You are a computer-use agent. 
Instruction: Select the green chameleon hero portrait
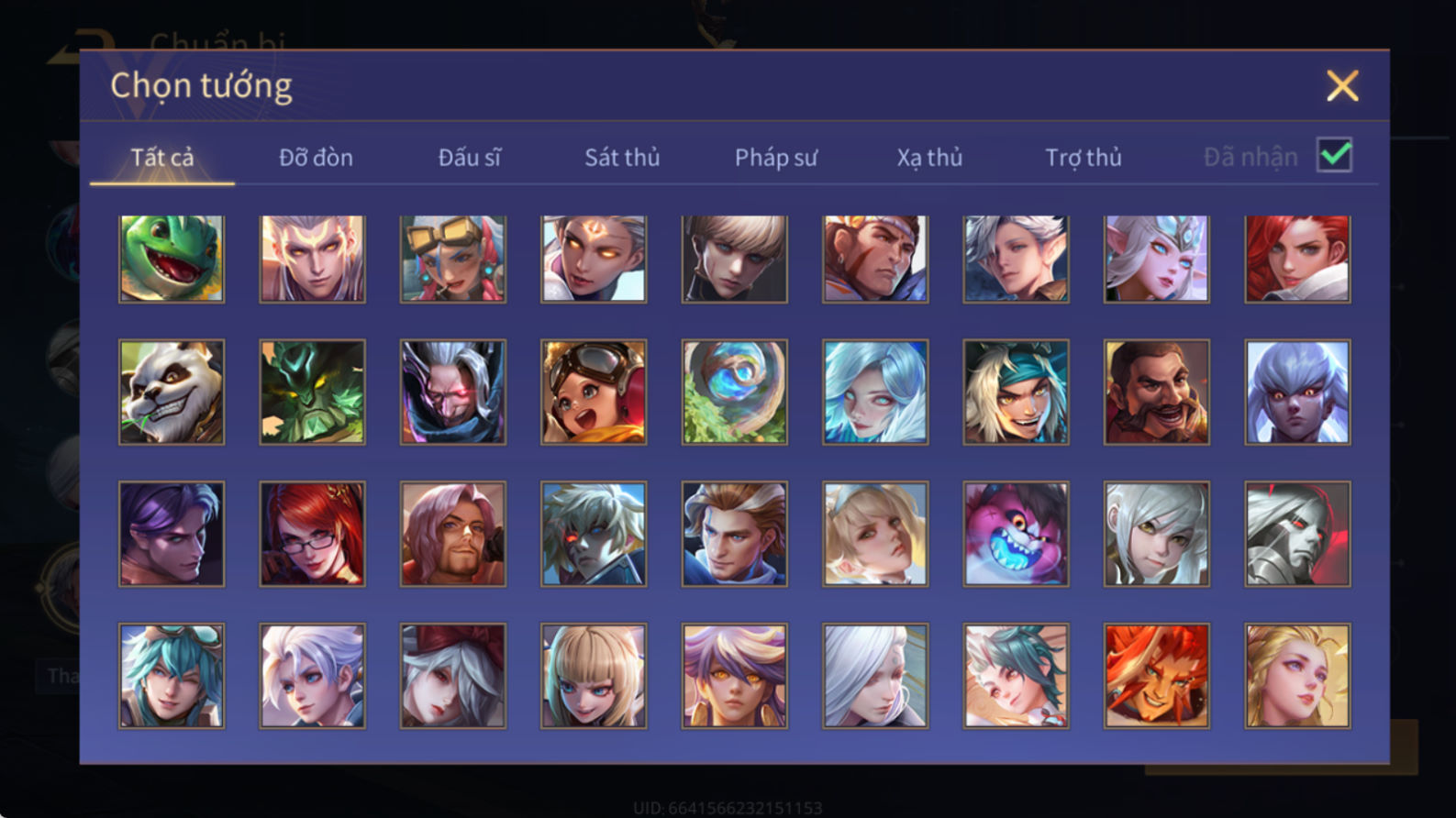click(x=172, y=259)
